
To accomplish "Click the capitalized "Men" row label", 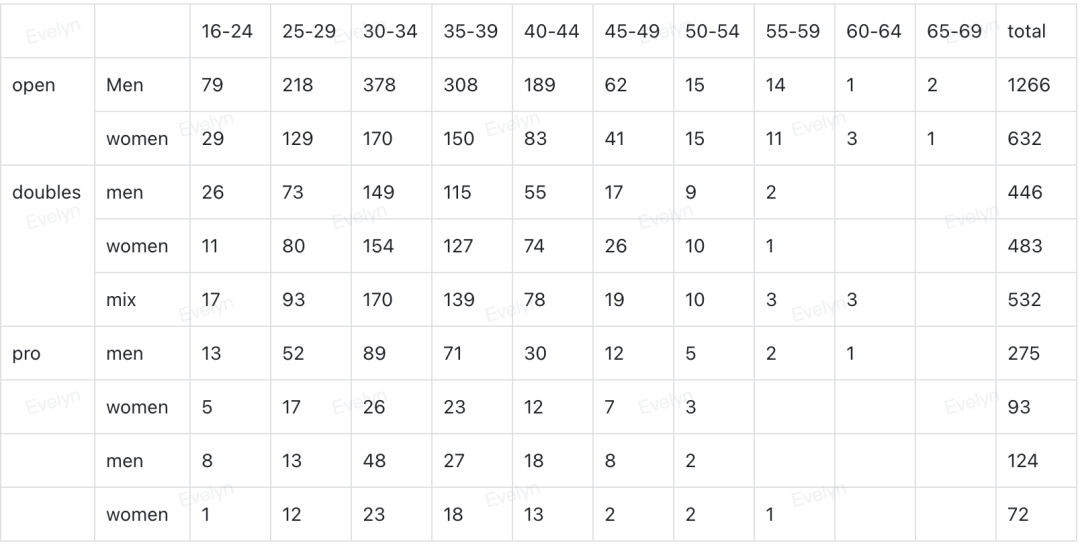I will coord(125,85).
